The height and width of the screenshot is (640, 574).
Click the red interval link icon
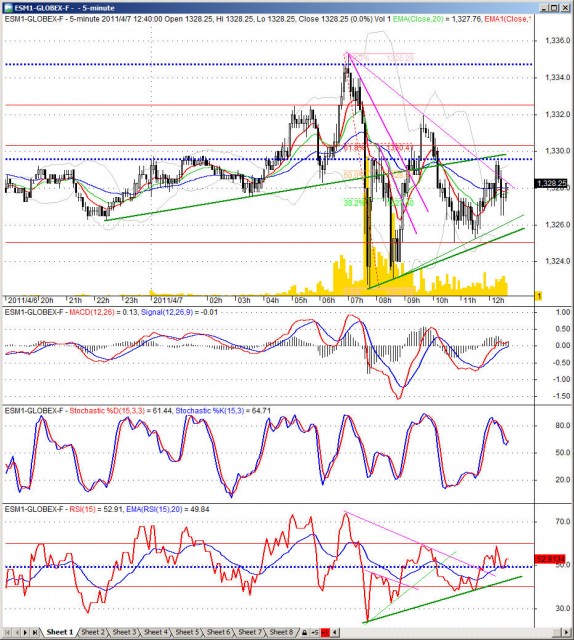click(x=325, y=632)
